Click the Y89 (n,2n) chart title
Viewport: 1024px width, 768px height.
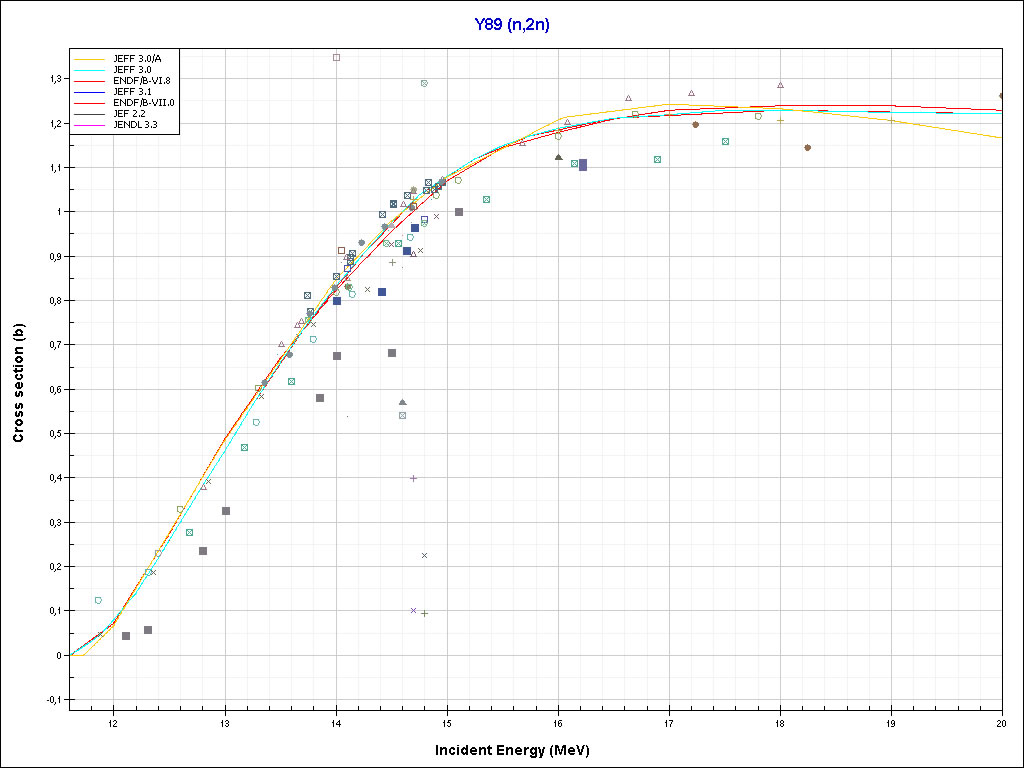coord(511,25)
